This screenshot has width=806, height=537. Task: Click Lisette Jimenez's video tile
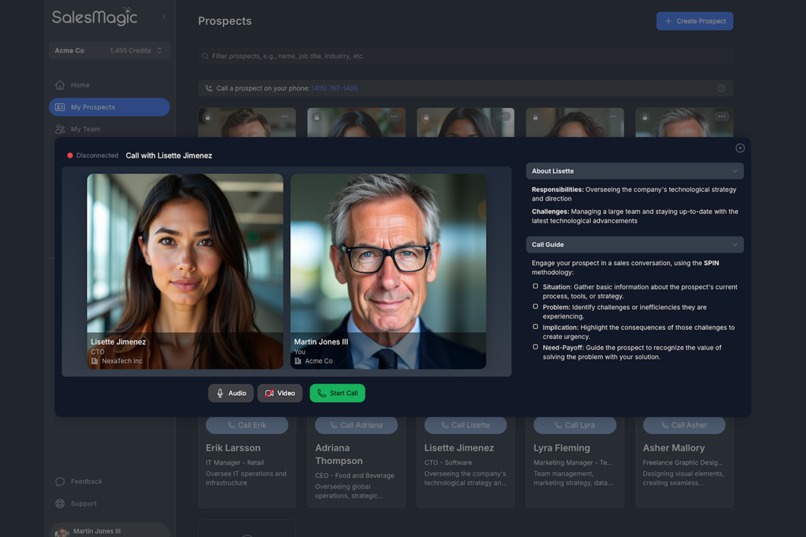185,271
